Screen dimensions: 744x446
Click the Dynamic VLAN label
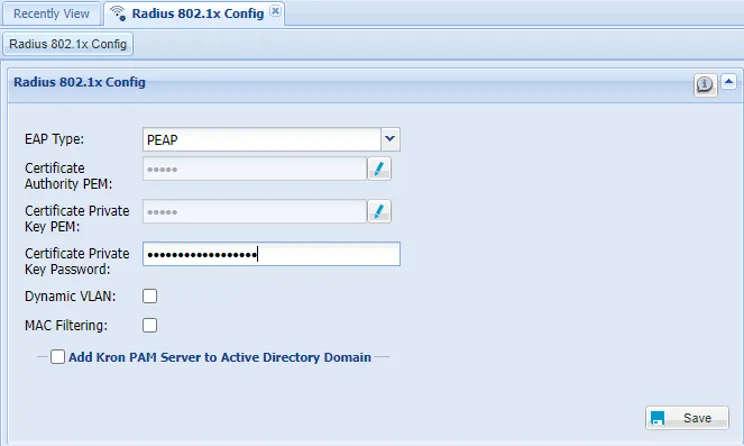tap(70, 296)
